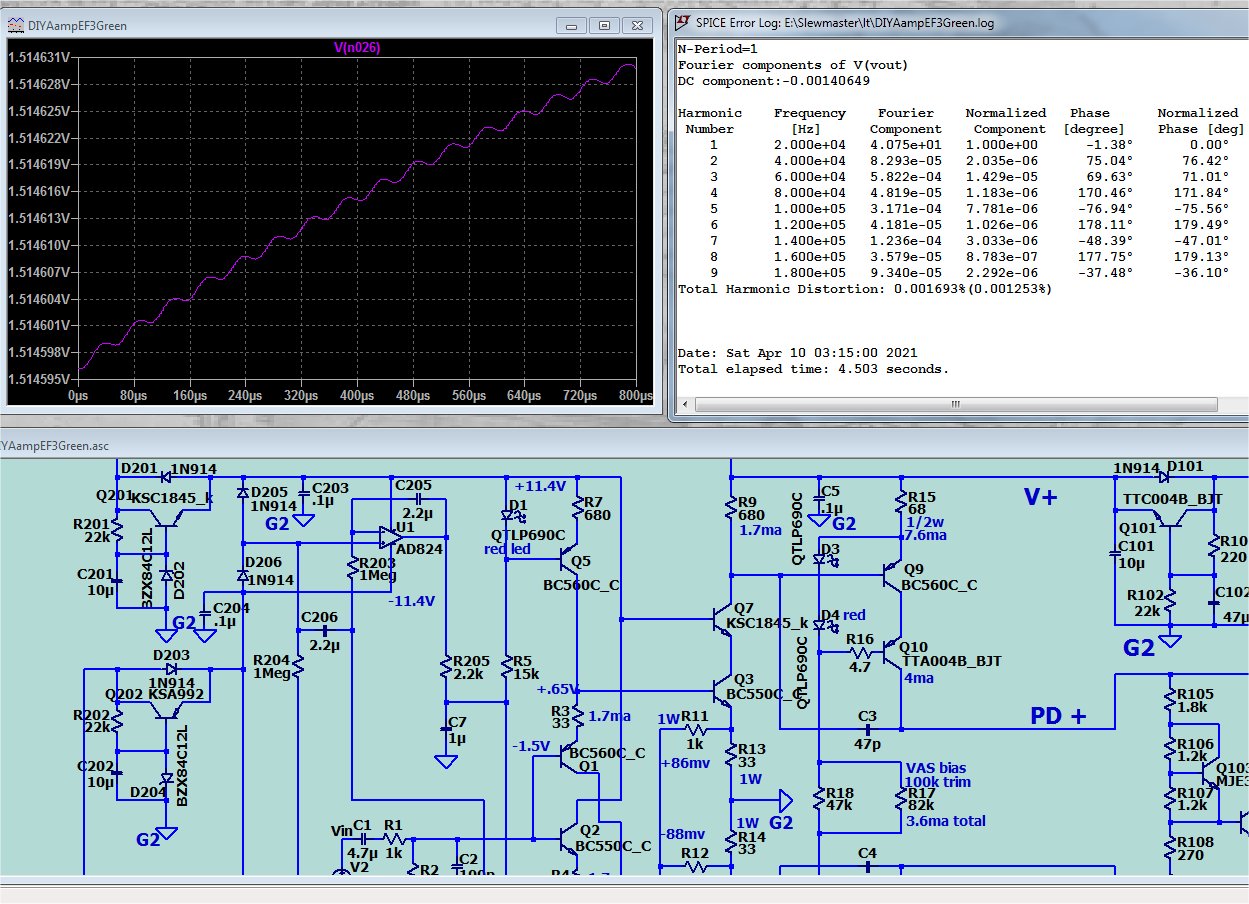Image resolution: width=1249 pixels, height=904 pixels.
Task: Click the +11.4V voltage annotation
Action: [x=540, y=485]
